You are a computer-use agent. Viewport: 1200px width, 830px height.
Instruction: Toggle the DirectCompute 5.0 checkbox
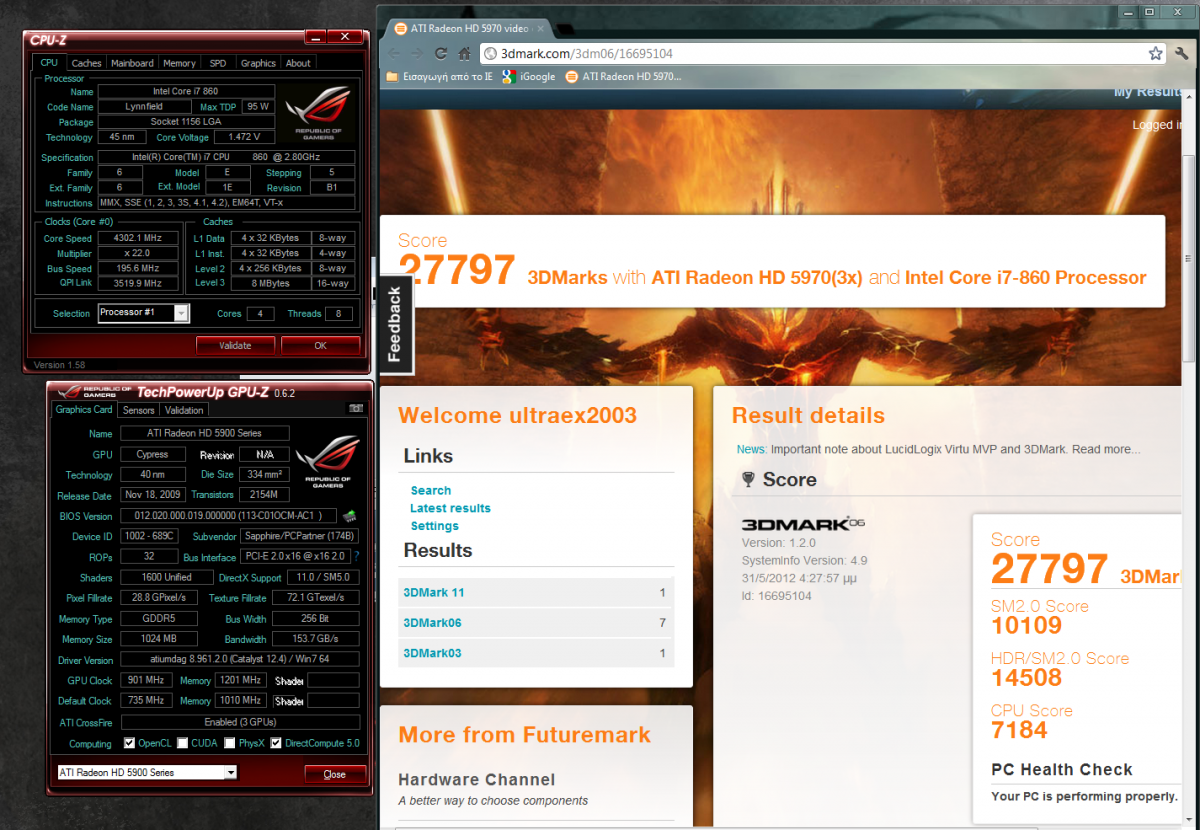coord(276,743)
